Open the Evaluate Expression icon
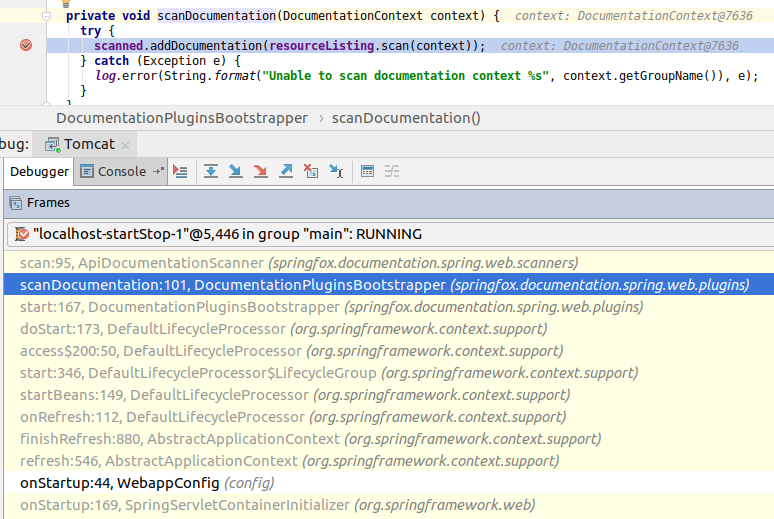Viewport: 774px width, 519px height. click(x=367, y=171)
